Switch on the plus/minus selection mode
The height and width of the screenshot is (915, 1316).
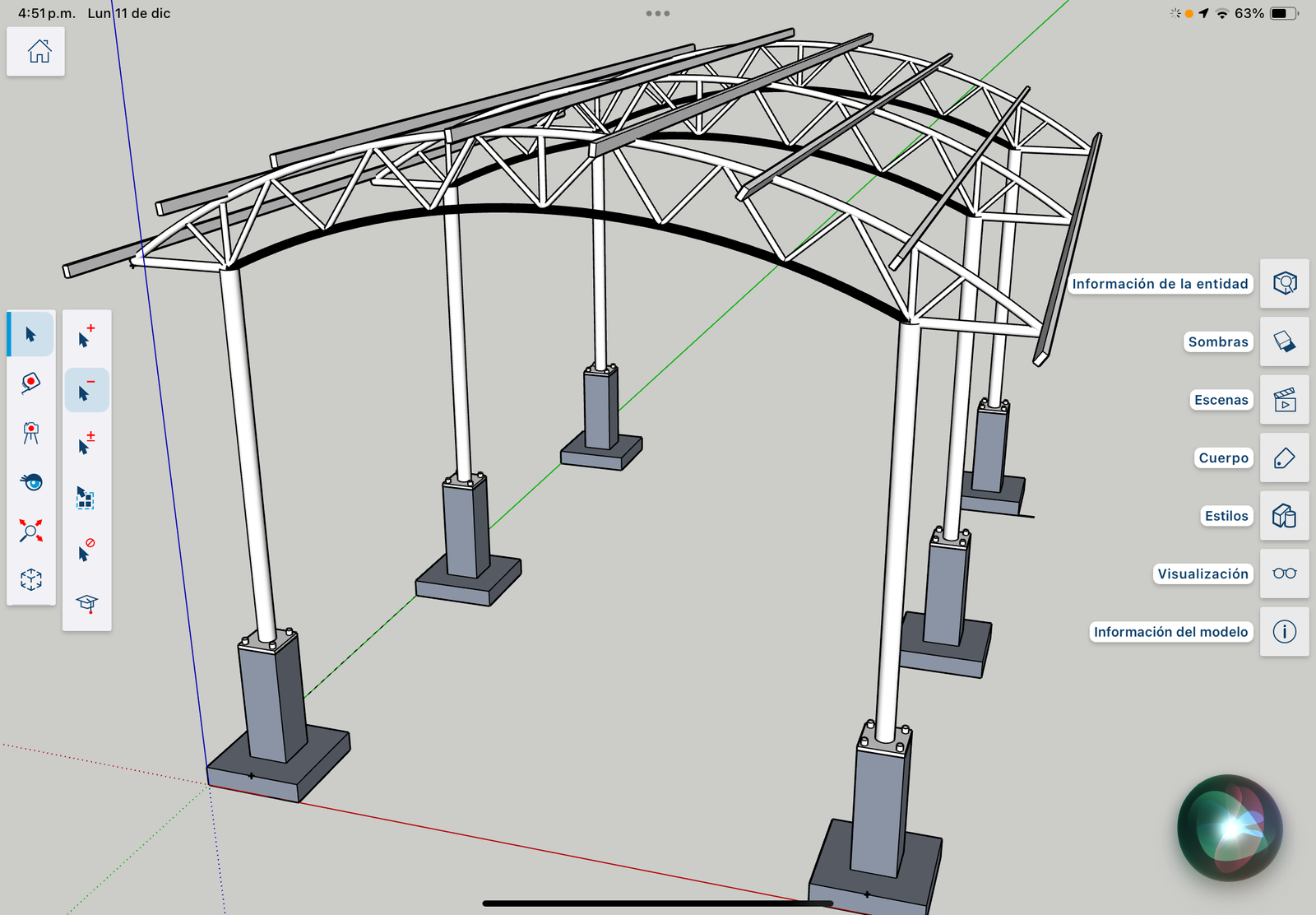click(x=86, y=443)
